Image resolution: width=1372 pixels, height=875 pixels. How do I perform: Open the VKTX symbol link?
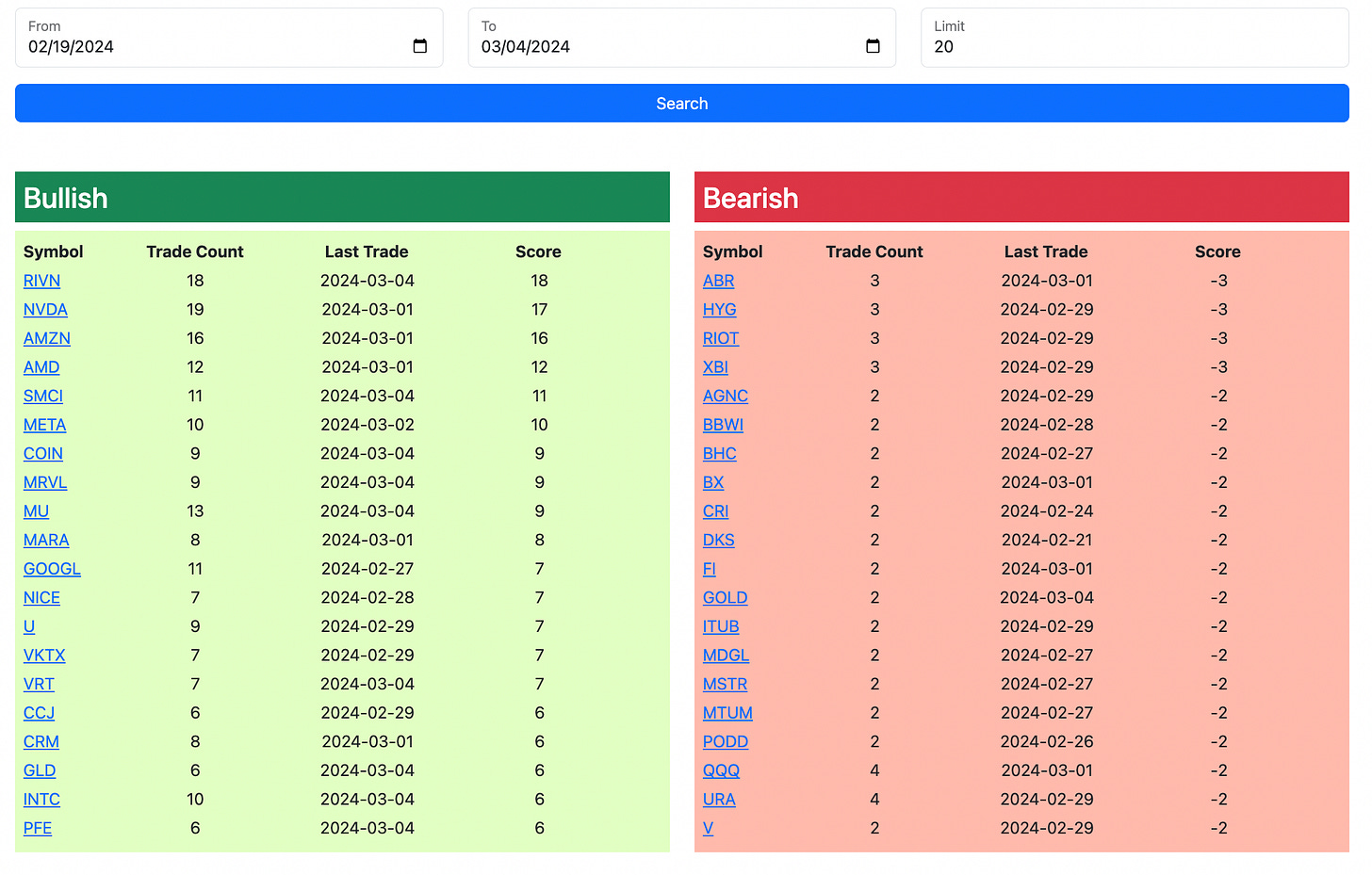(x=44, y=656)
